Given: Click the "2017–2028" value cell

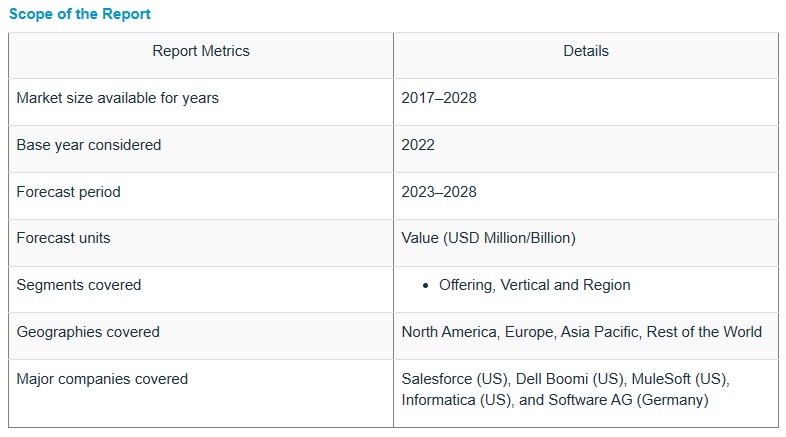Looking at the screenshot, I should (439, 98).
